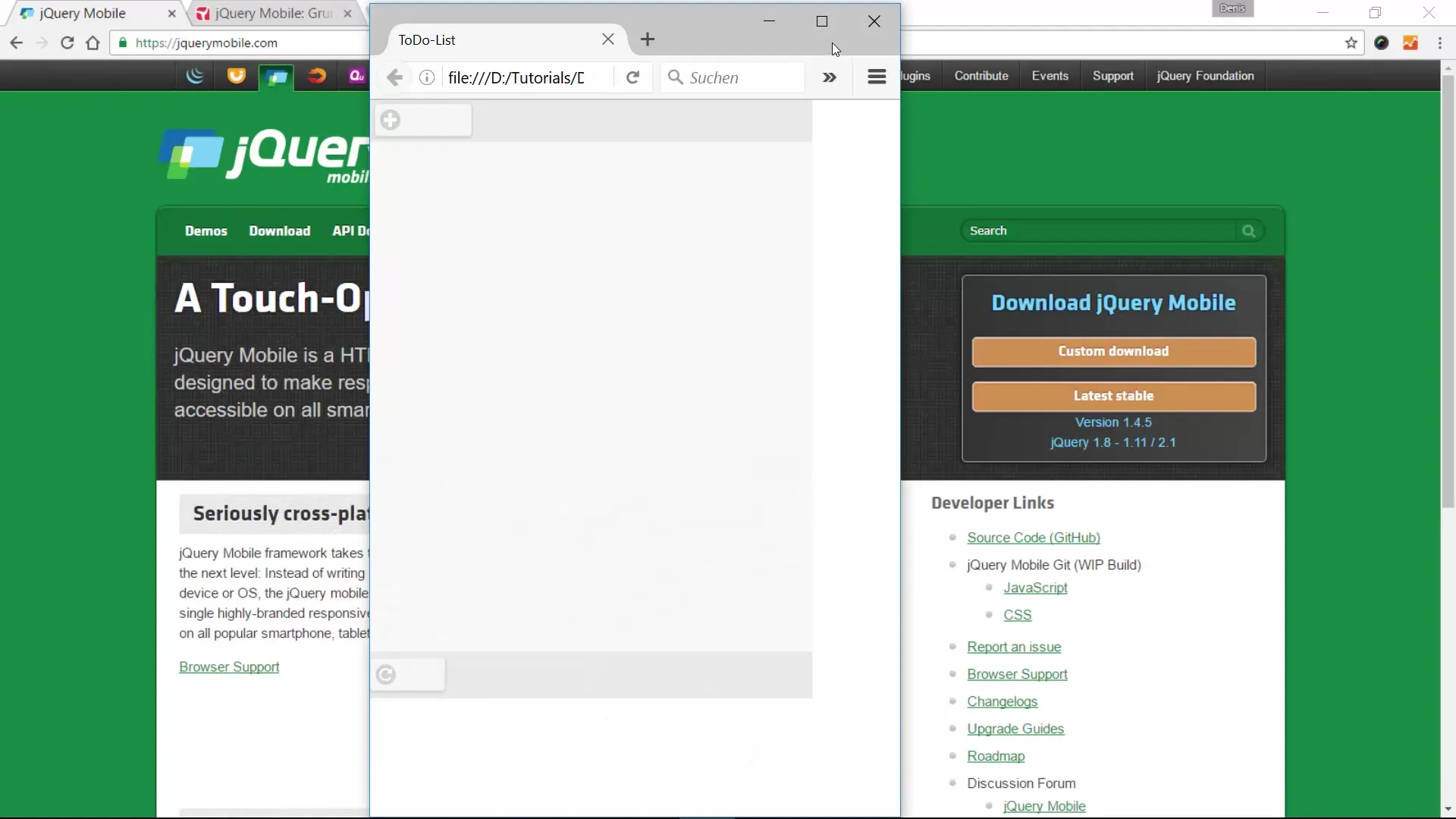Image resolution: width=1456 pixels, height=819 pixels.
Task: Click the Latest stable button
Action: 1114,397
